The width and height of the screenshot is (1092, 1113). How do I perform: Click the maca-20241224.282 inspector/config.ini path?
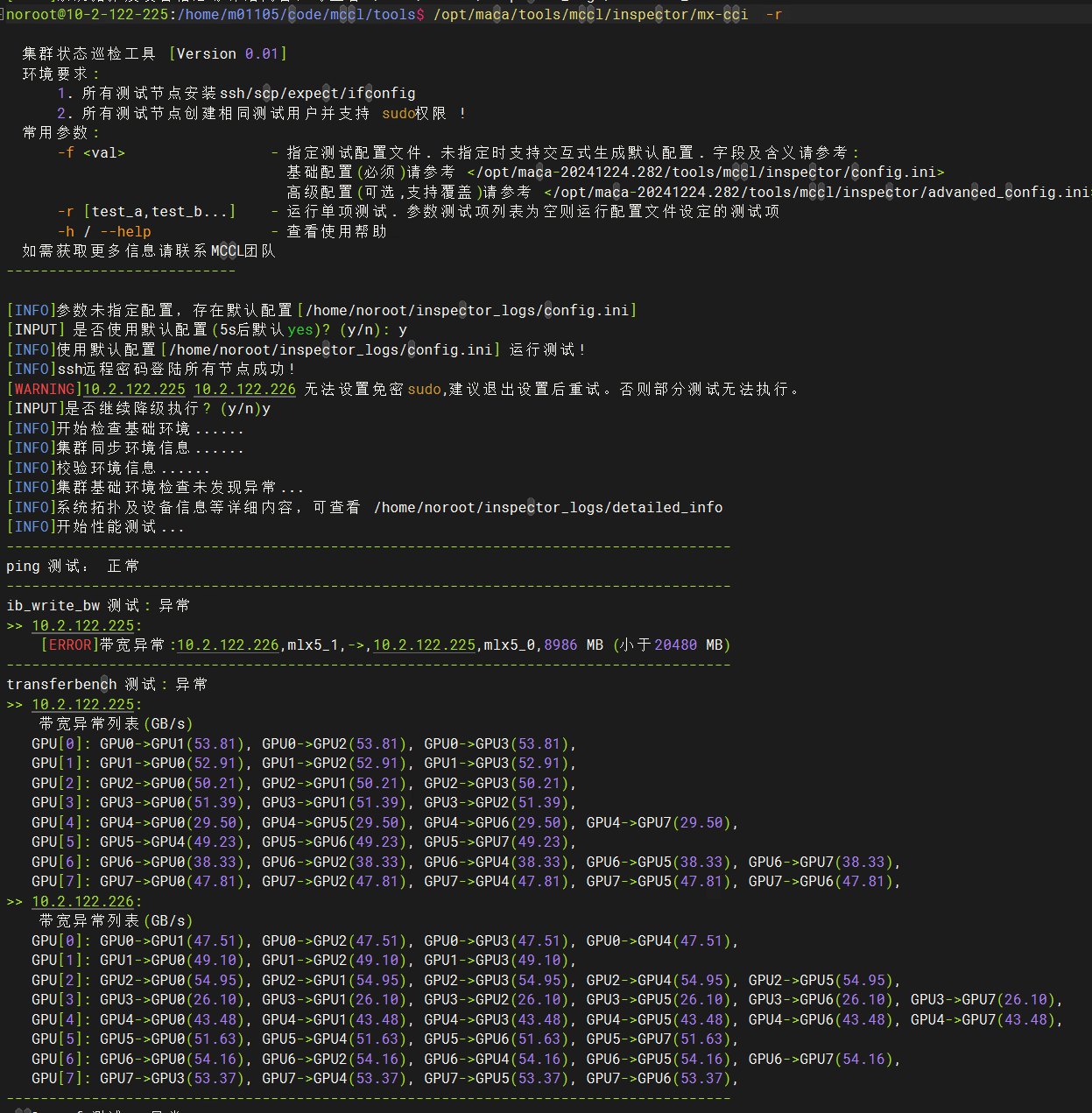coord(706,172)
